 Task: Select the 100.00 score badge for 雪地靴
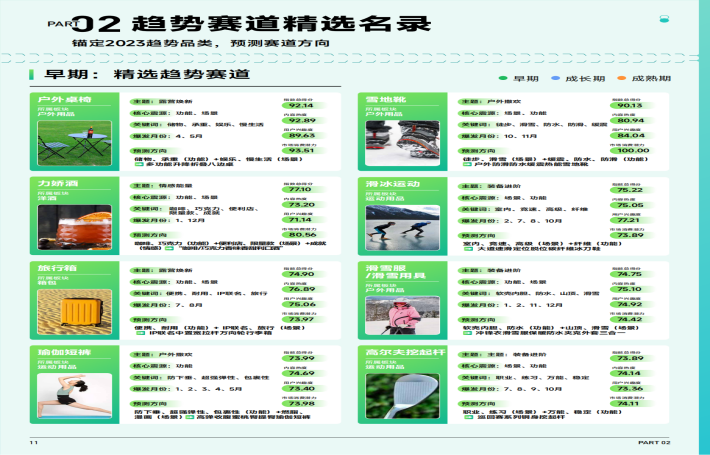[x=630, y=151]
